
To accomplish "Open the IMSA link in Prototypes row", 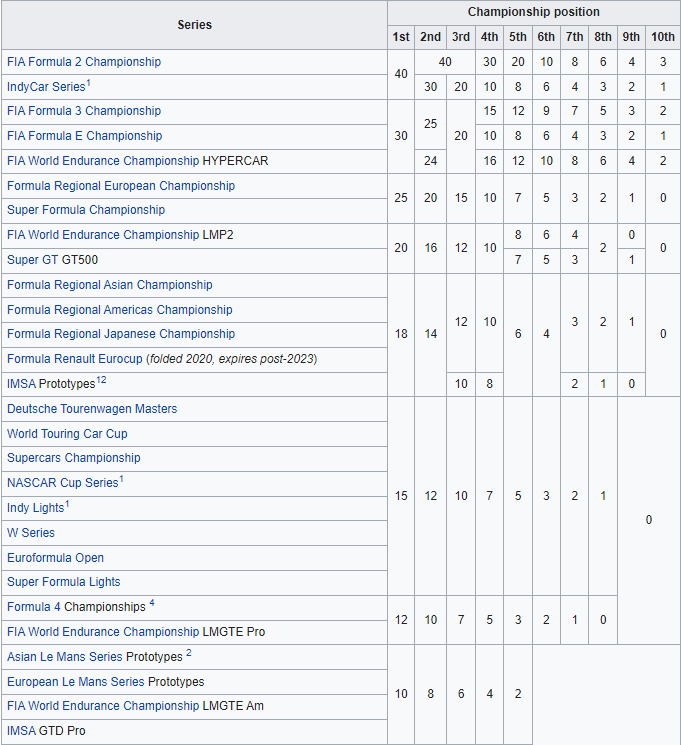I will (21, 384).
